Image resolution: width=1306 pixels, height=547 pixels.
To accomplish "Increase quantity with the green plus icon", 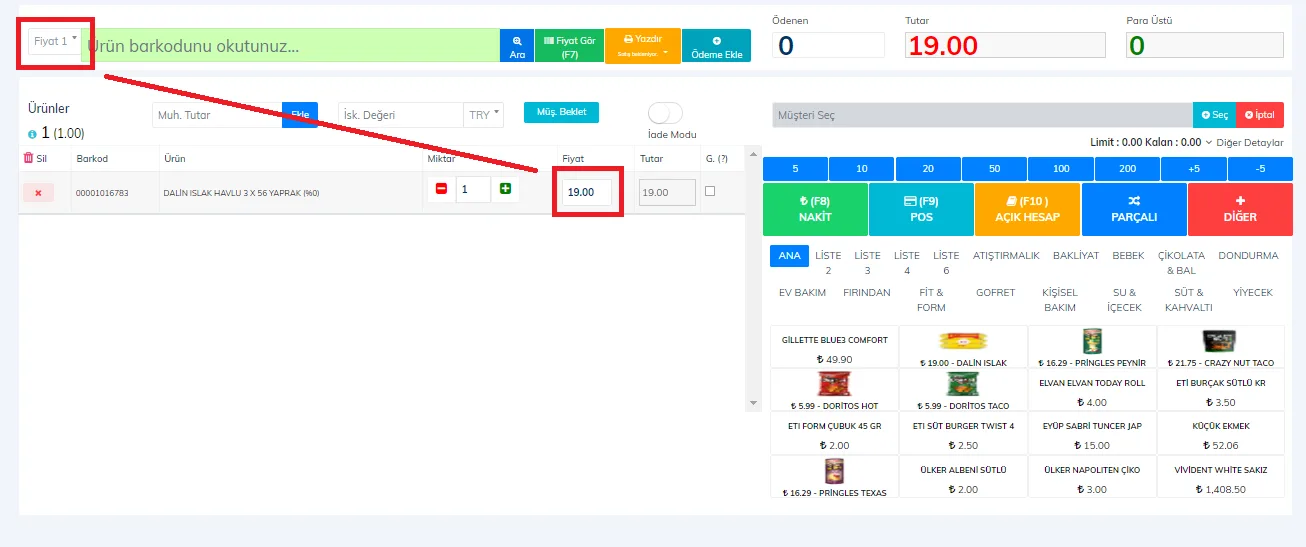I will (505, 188).
